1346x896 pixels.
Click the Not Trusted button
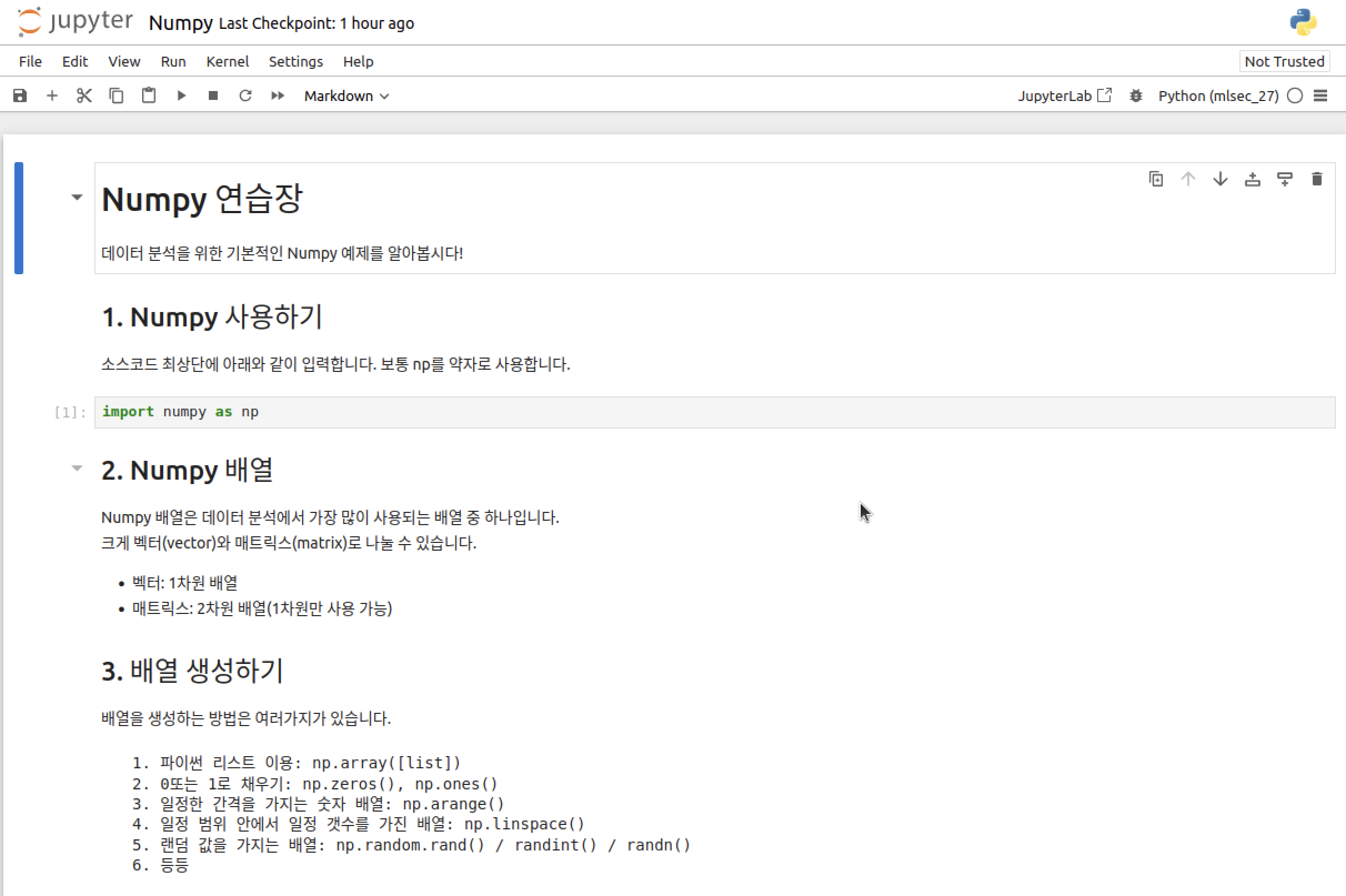coord(1284,61)
